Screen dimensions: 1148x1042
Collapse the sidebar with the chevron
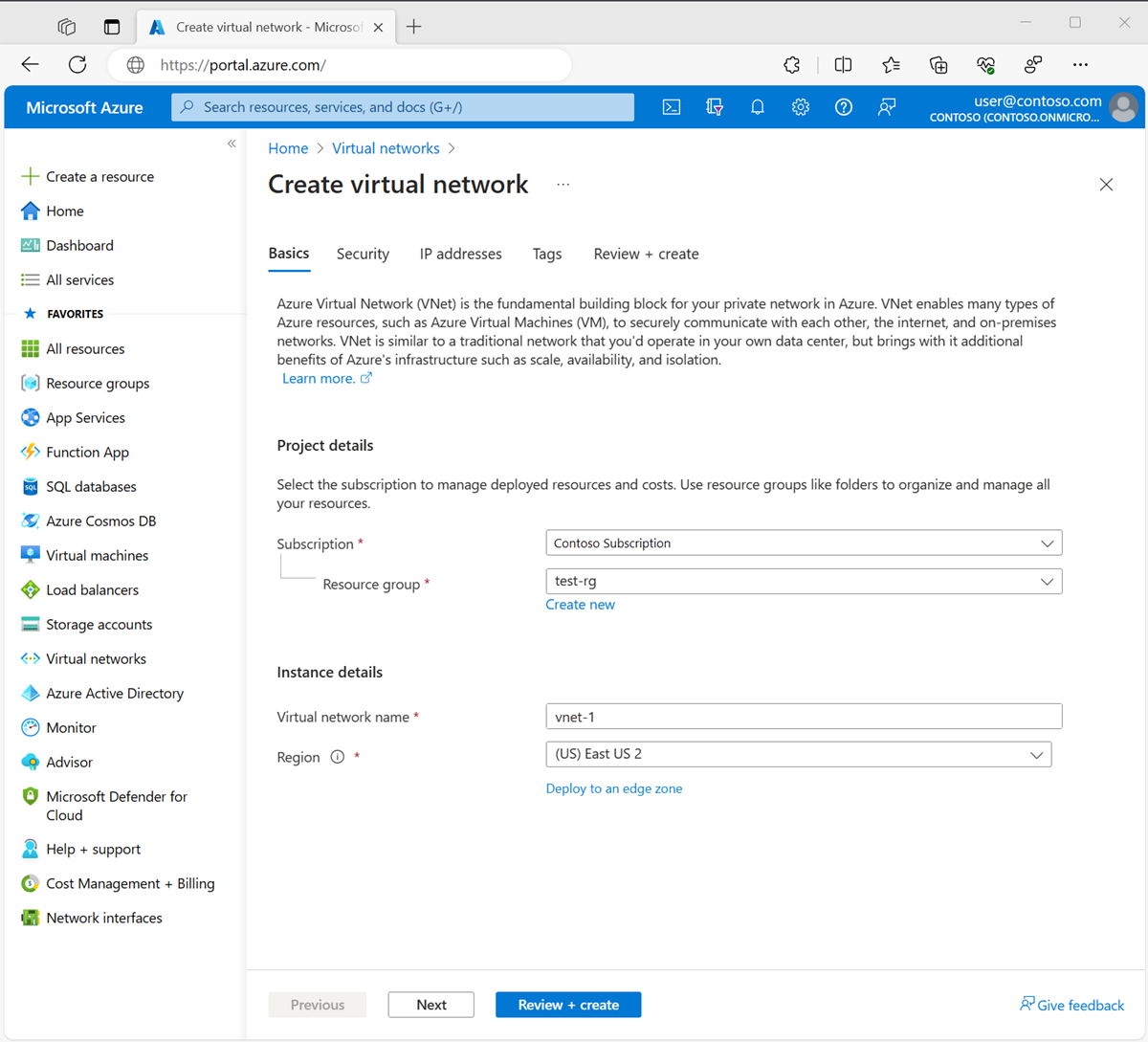[232, 143]
